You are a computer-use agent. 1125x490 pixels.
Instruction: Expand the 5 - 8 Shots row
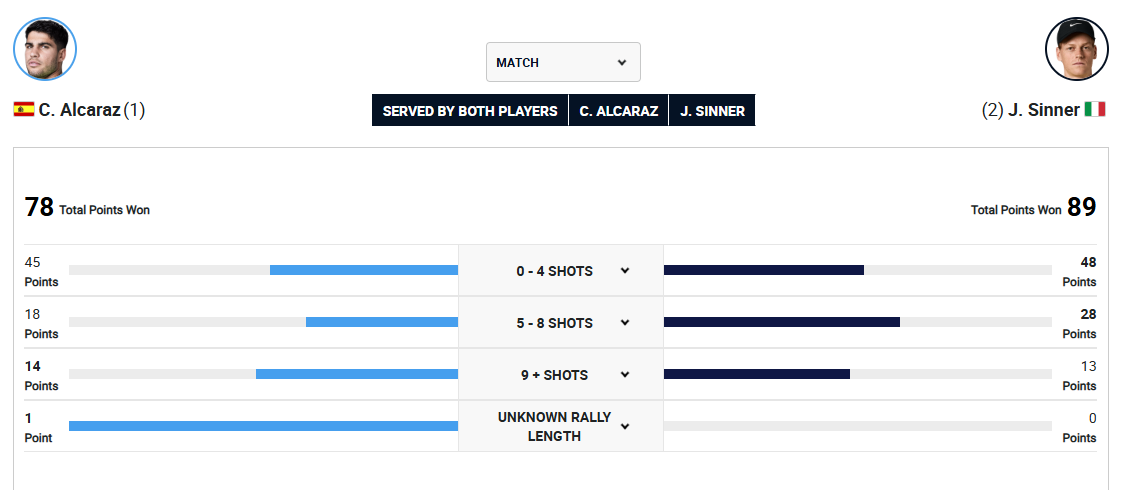coord(625,323)
